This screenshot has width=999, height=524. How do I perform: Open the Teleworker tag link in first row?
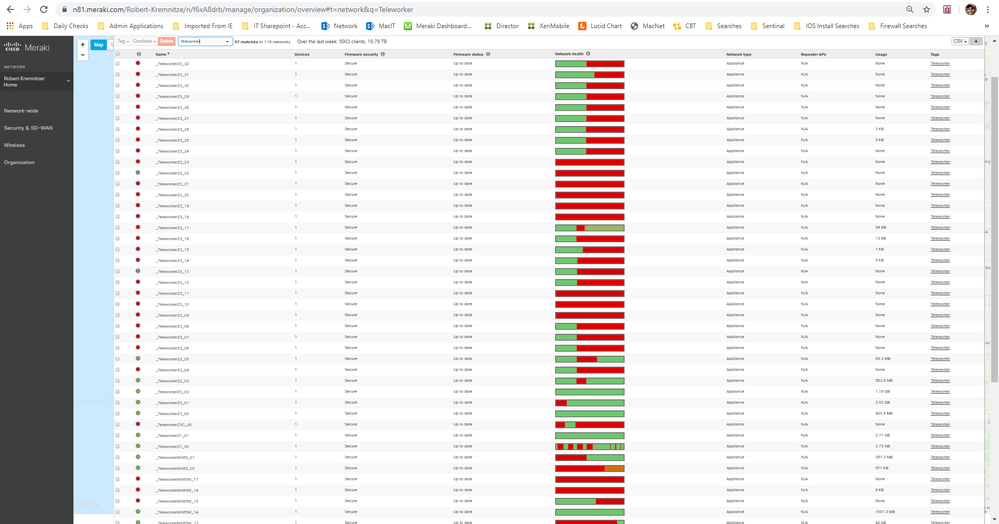940,64
